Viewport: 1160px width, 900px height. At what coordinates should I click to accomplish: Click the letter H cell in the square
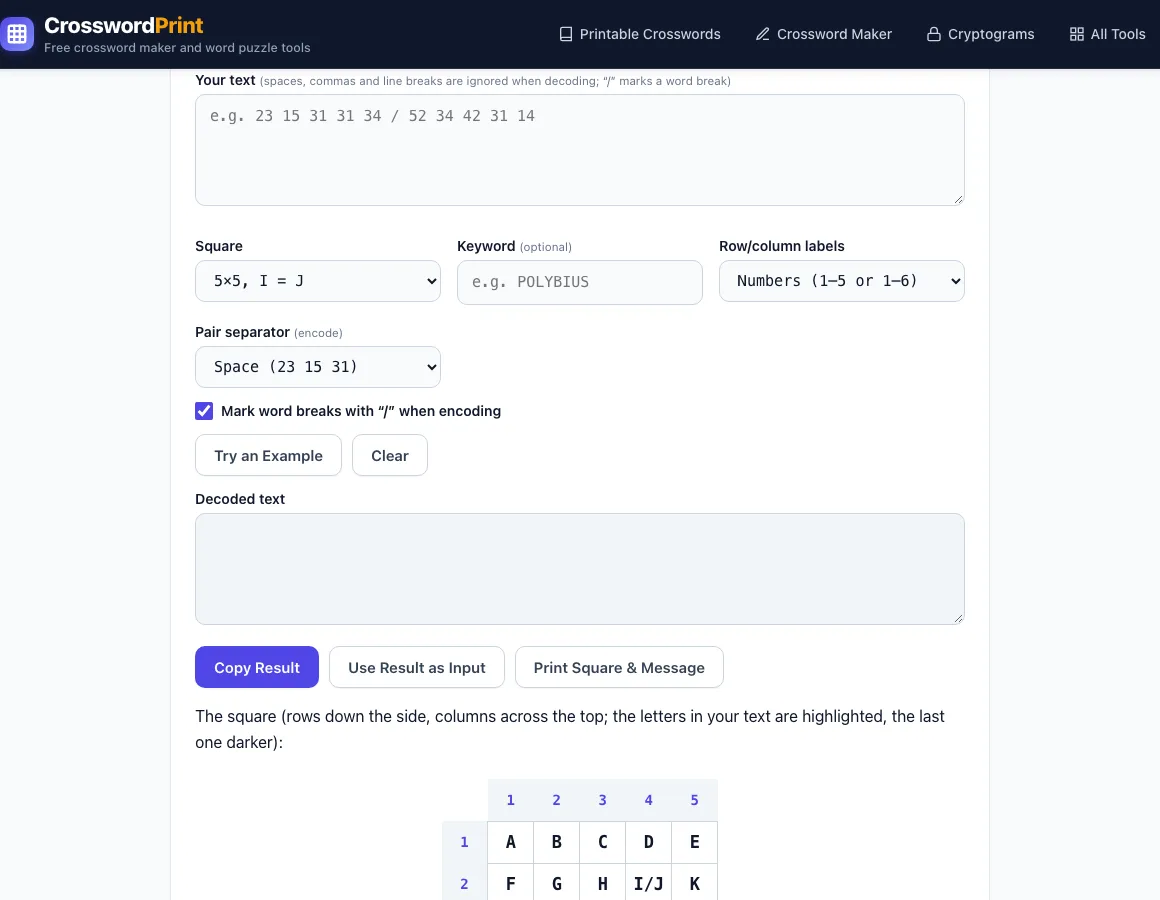(602, 882)
